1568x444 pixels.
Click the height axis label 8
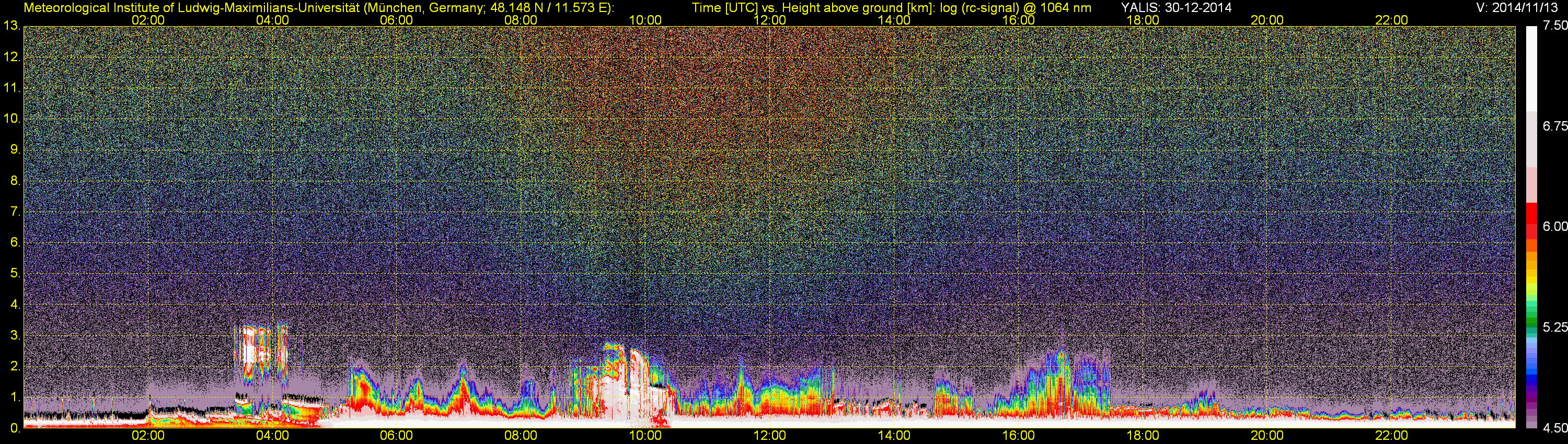click(x=15, y=181)
